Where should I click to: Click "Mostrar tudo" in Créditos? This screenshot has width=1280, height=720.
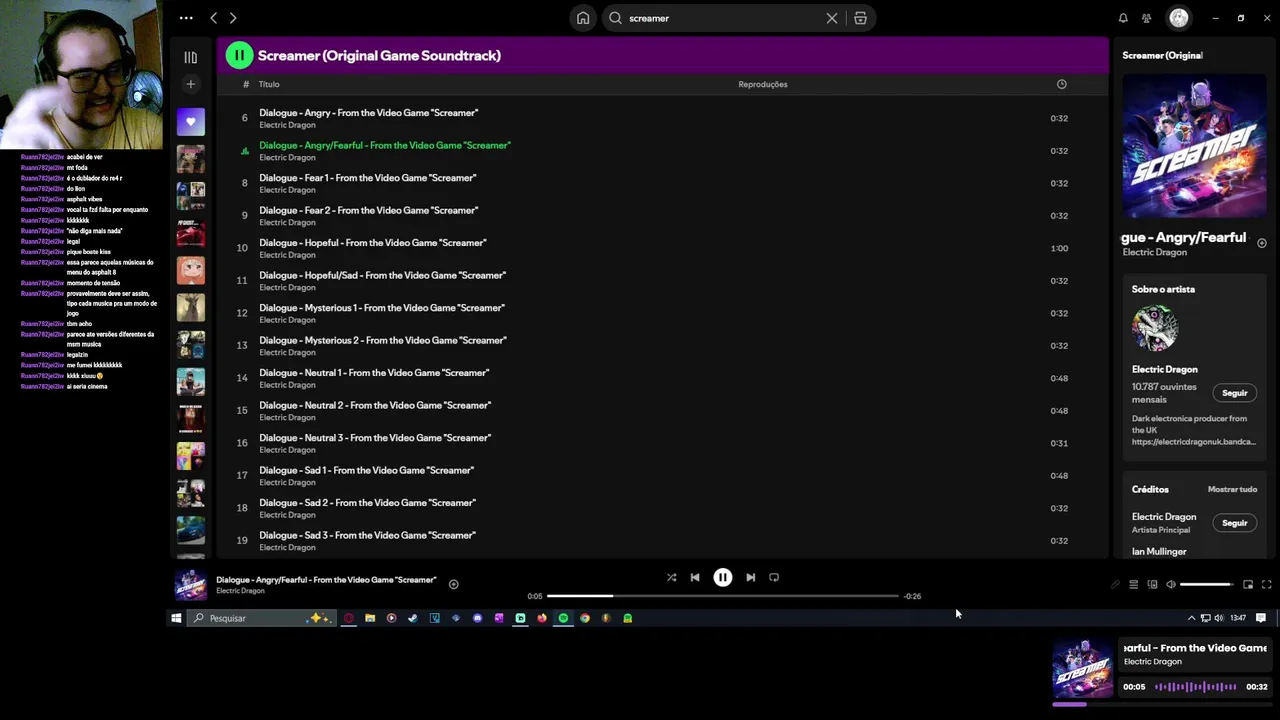[x=1232, y=489]
